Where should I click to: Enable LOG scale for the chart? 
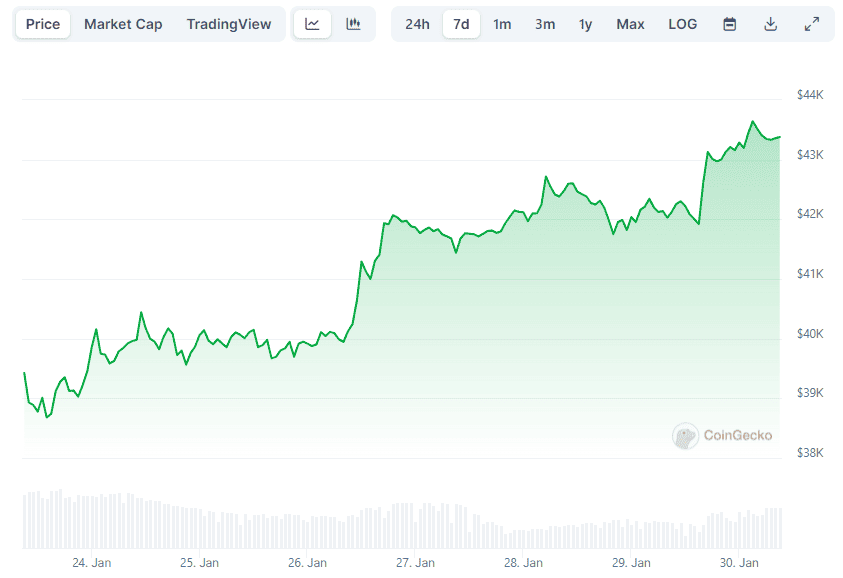[682, 23]
